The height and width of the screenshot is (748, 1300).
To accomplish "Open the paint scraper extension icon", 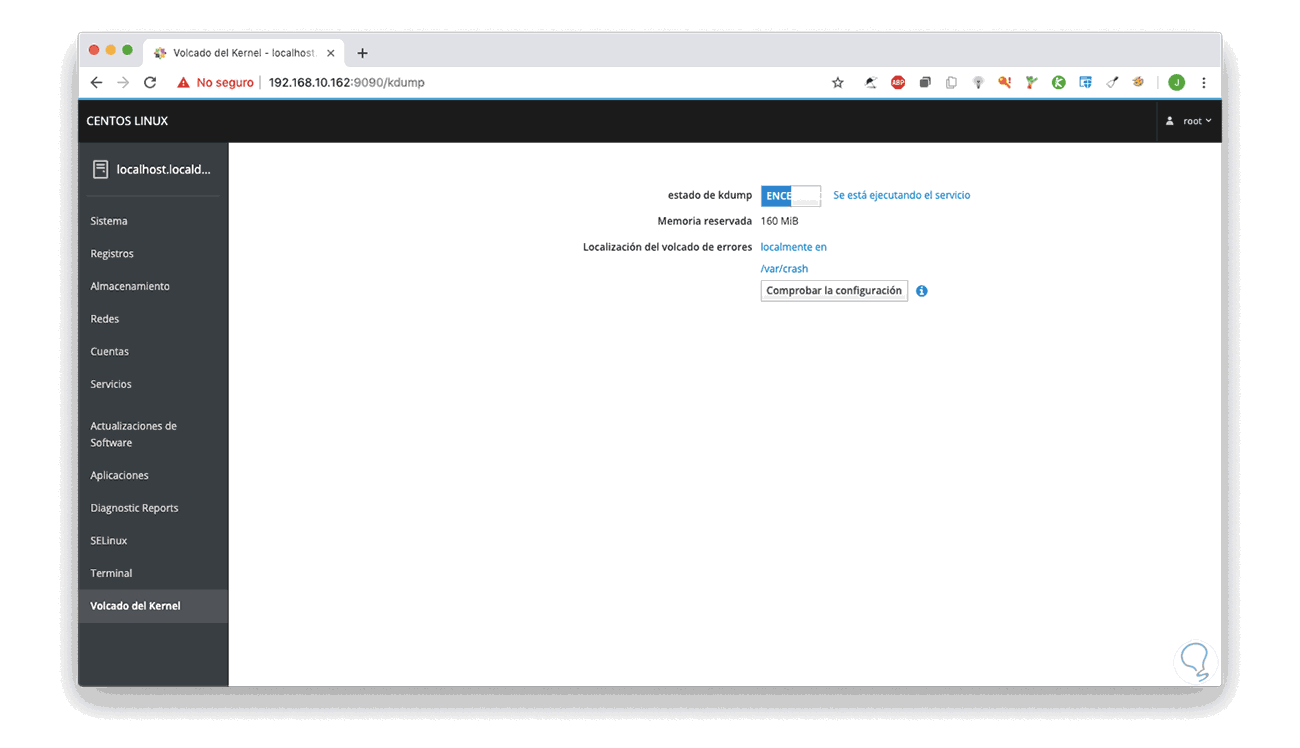I will point(1112,83).
